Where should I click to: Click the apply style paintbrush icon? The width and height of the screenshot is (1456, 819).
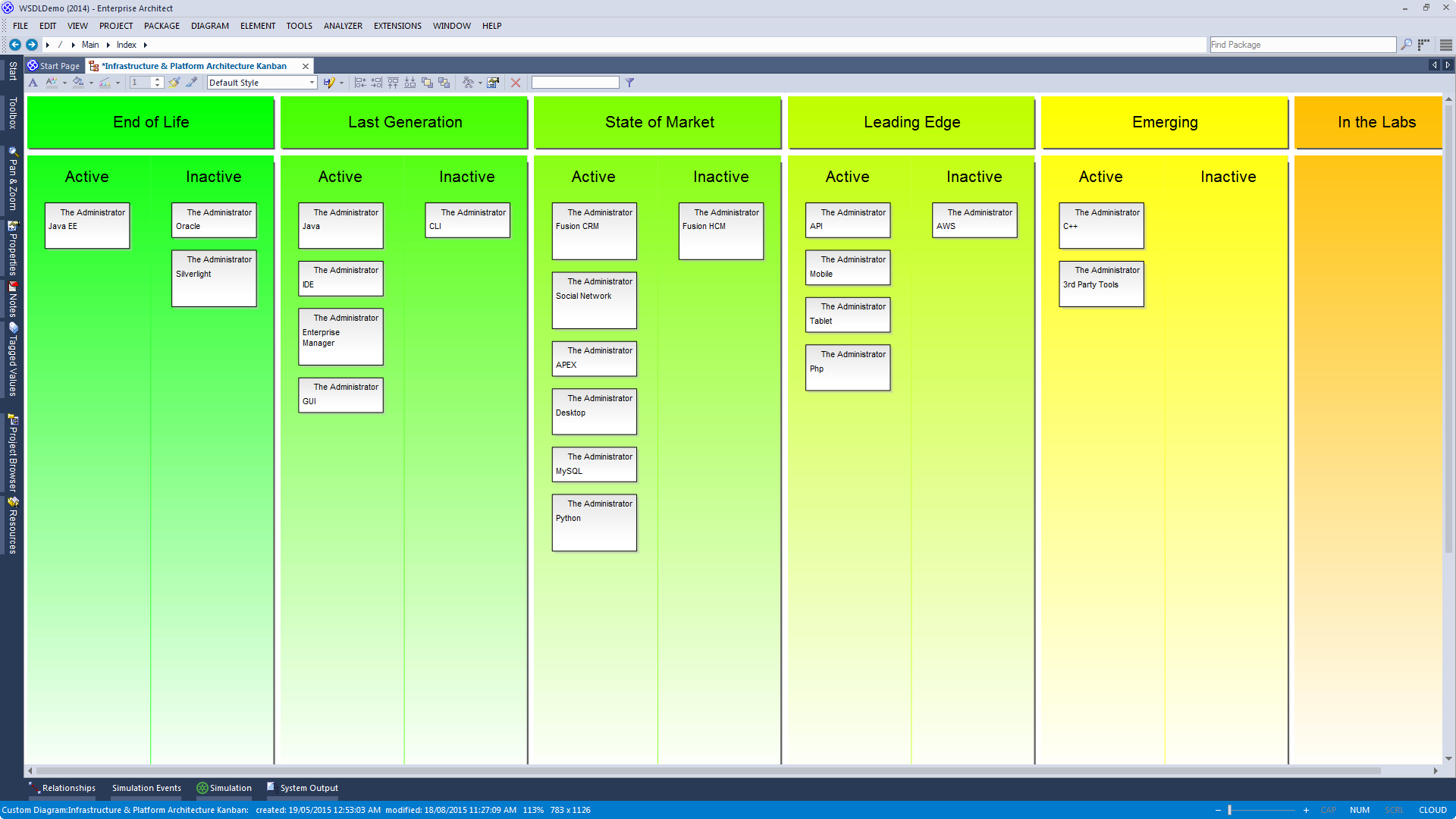point(174,83)
